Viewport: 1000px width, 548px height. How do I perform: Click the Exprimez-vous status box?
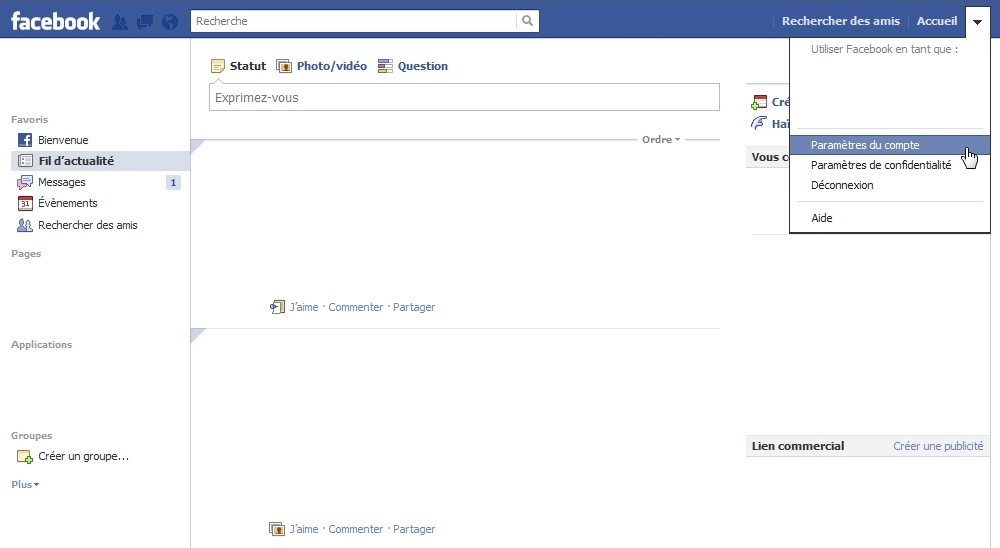pos(464,98)
